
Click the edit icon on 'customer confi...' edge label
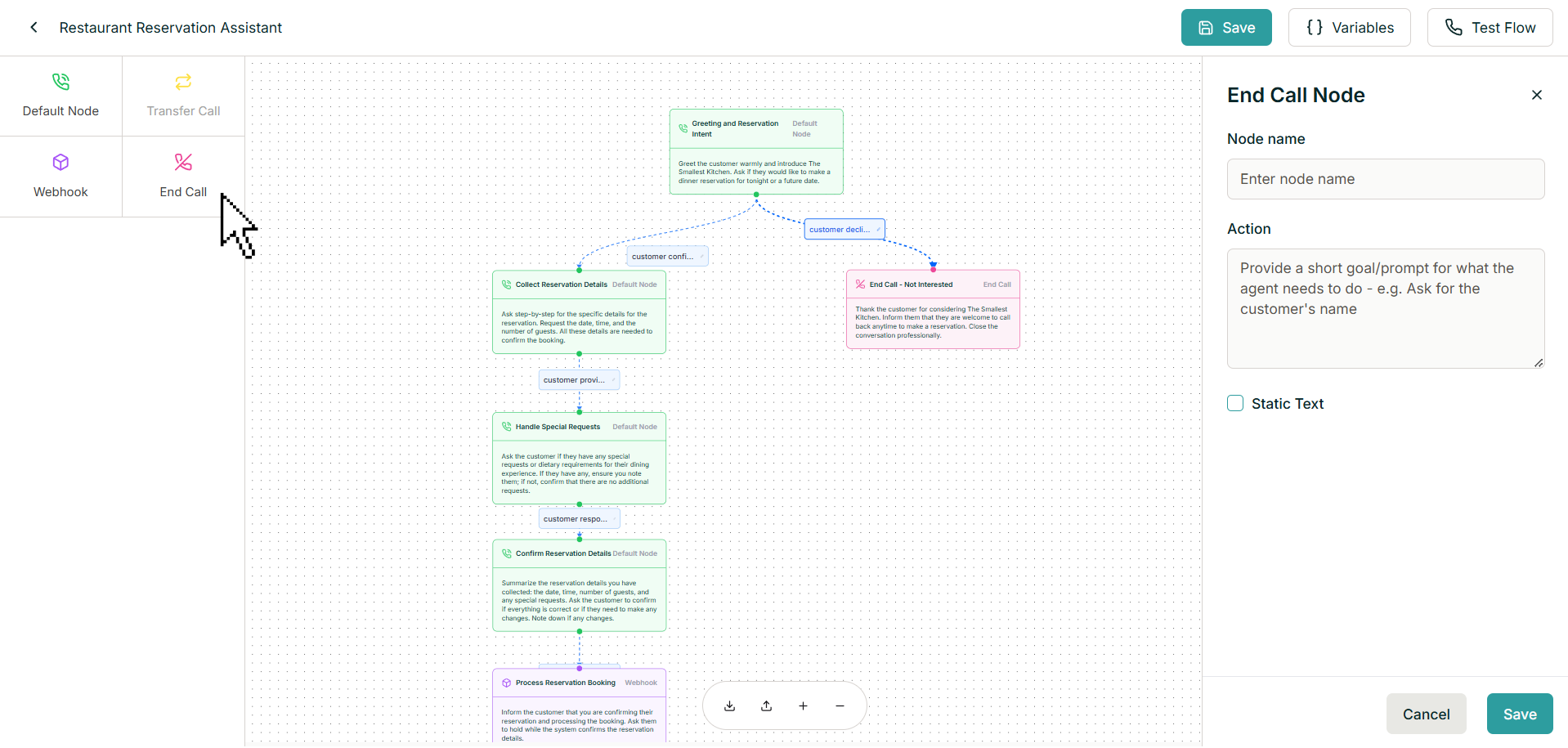pyautogui.click(x=701, y=257)
